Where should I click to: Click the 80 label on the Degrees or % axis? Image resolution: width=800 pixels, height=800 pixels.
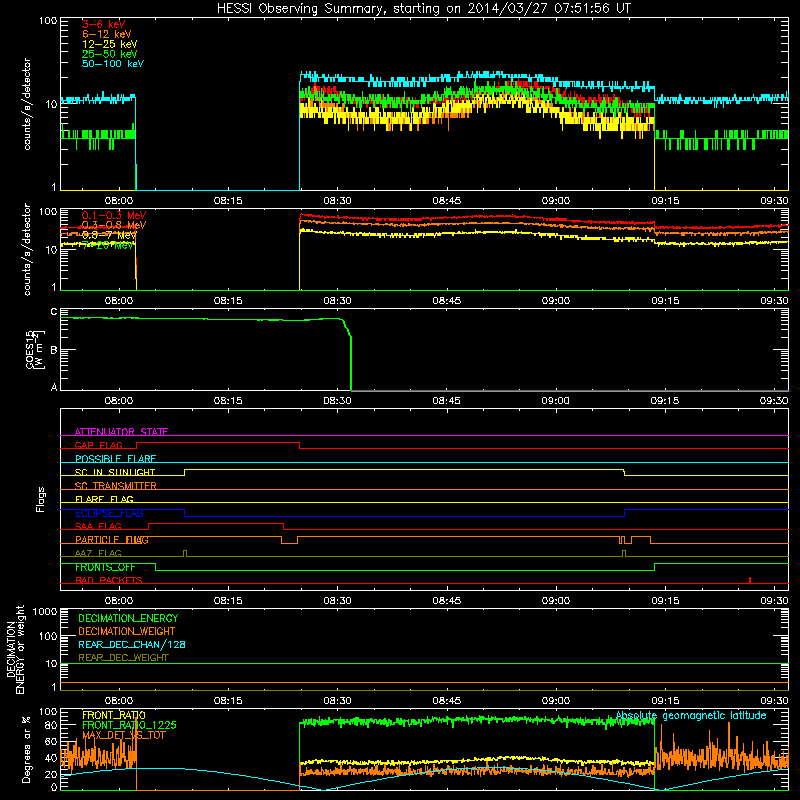point(51,725)
